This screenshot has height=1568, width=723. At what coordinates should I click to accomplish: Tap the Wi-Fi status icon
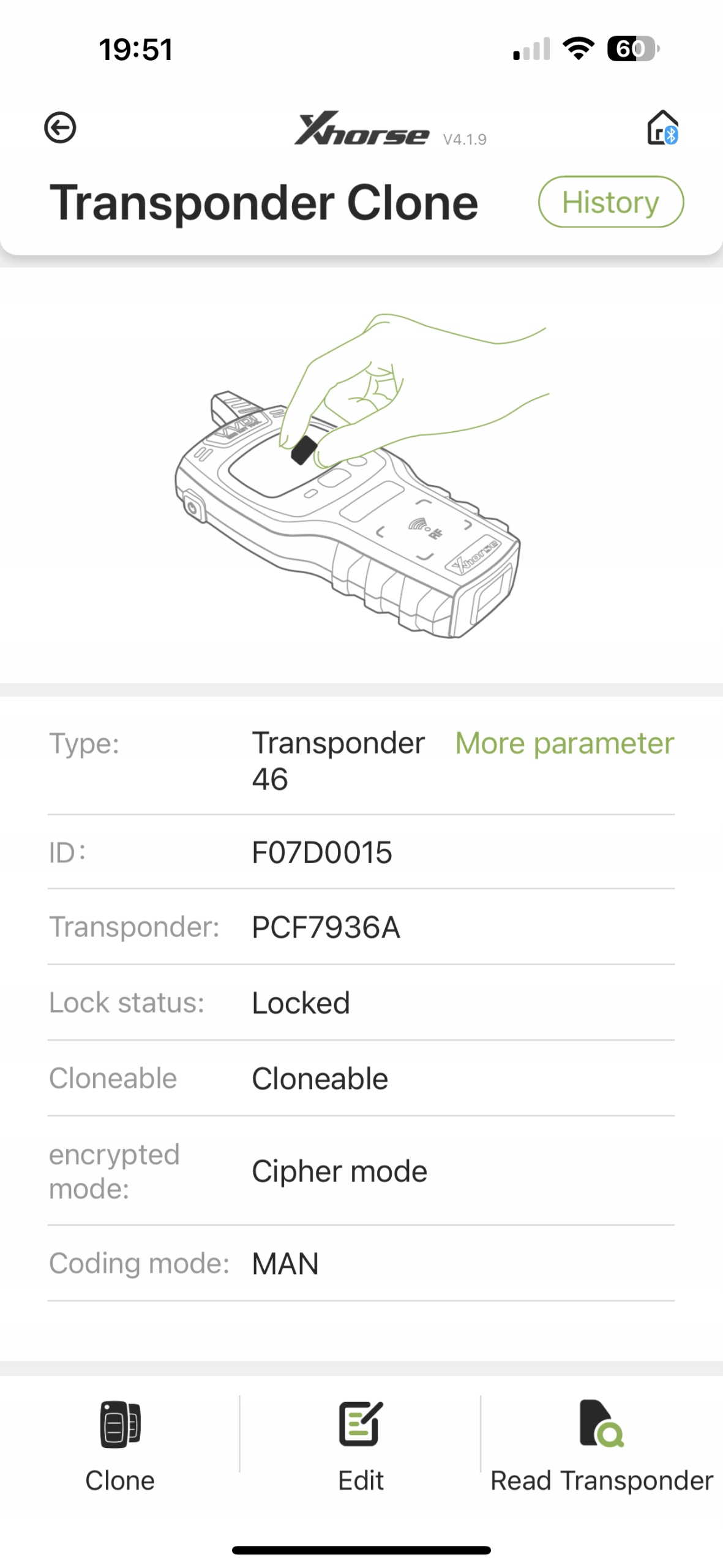[x=579, y=48]
